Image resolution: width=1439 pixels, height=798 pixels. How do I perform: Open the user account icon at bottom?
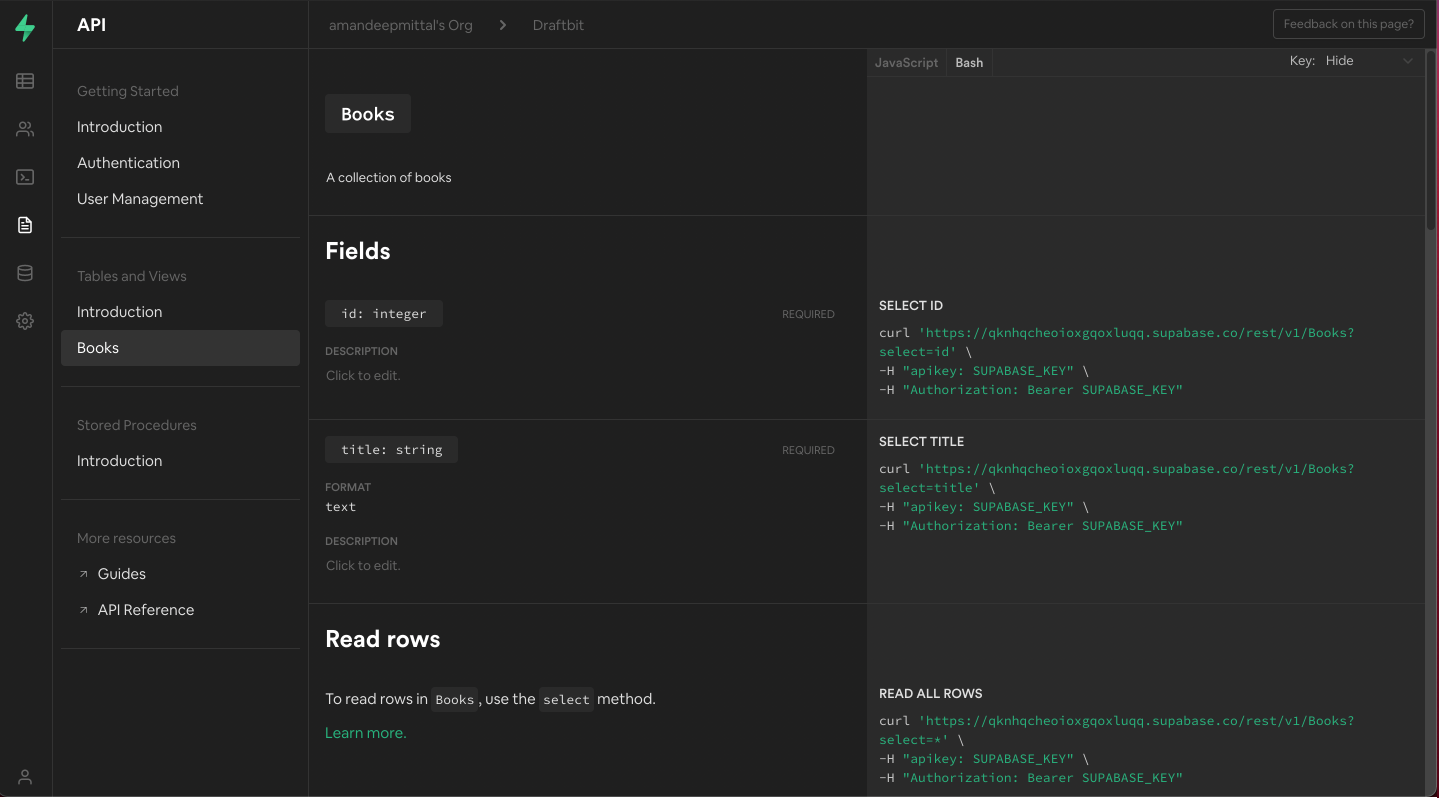(x=25, y=777)
